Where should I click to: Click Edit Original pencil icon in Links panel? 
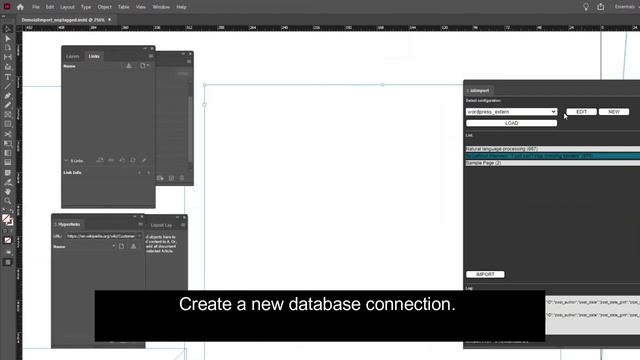pos(144,160)
